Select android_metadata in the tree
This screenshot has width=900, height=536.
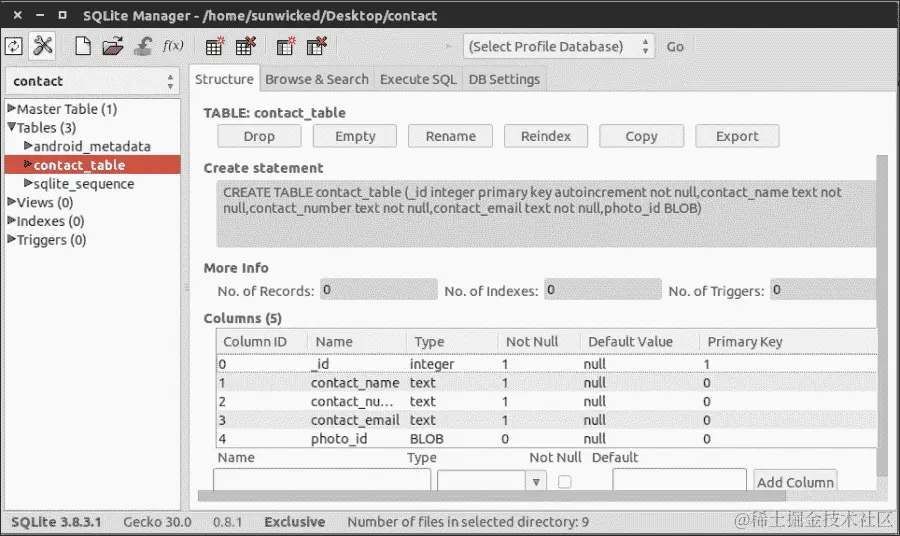click(92, 146)
